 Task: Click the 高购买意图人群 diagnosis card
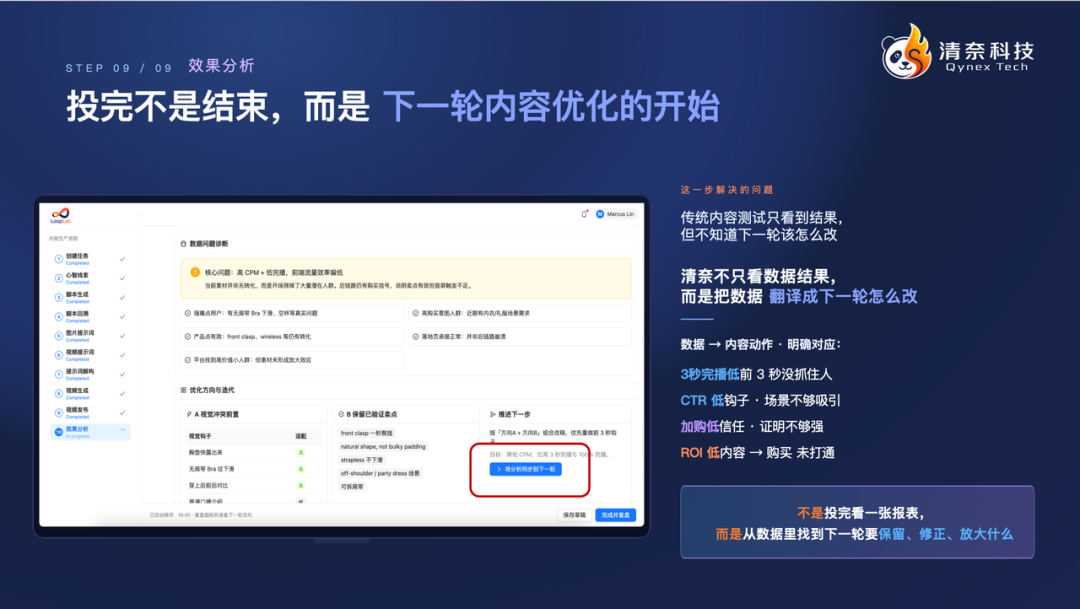(520, 313)
